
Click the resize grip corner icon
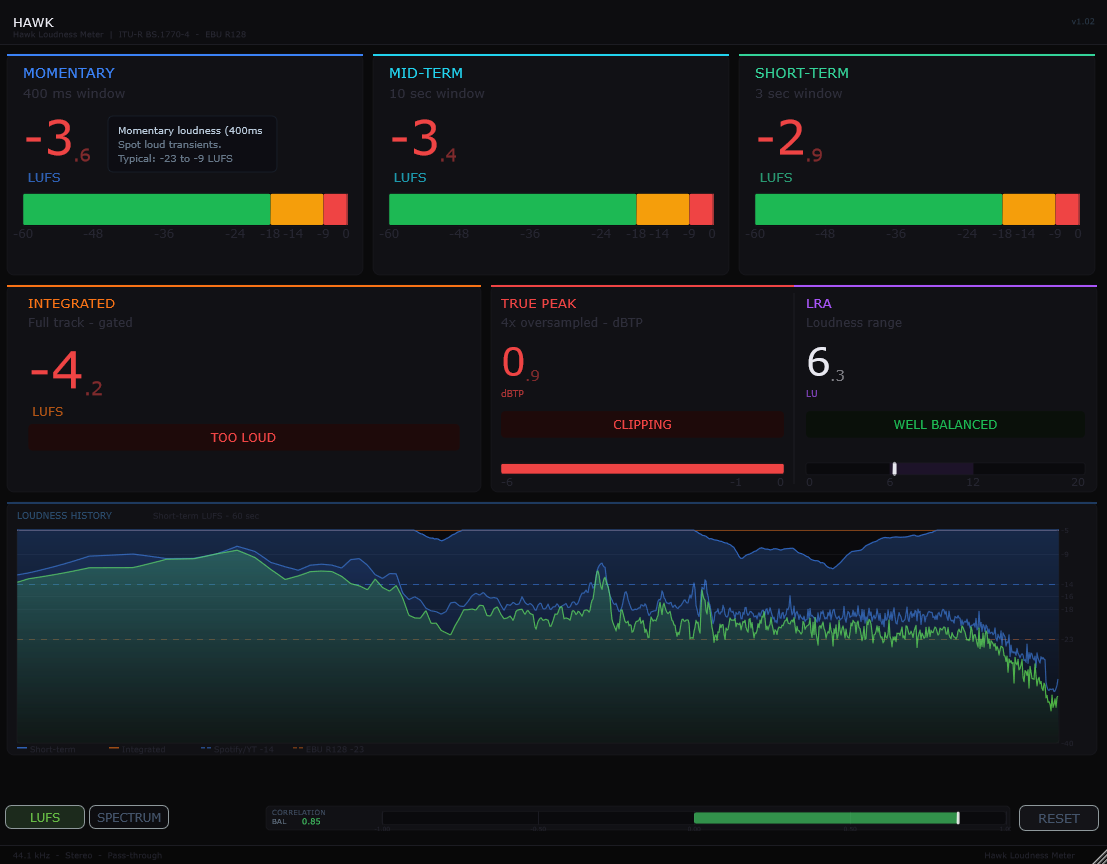pos(1098,856)
